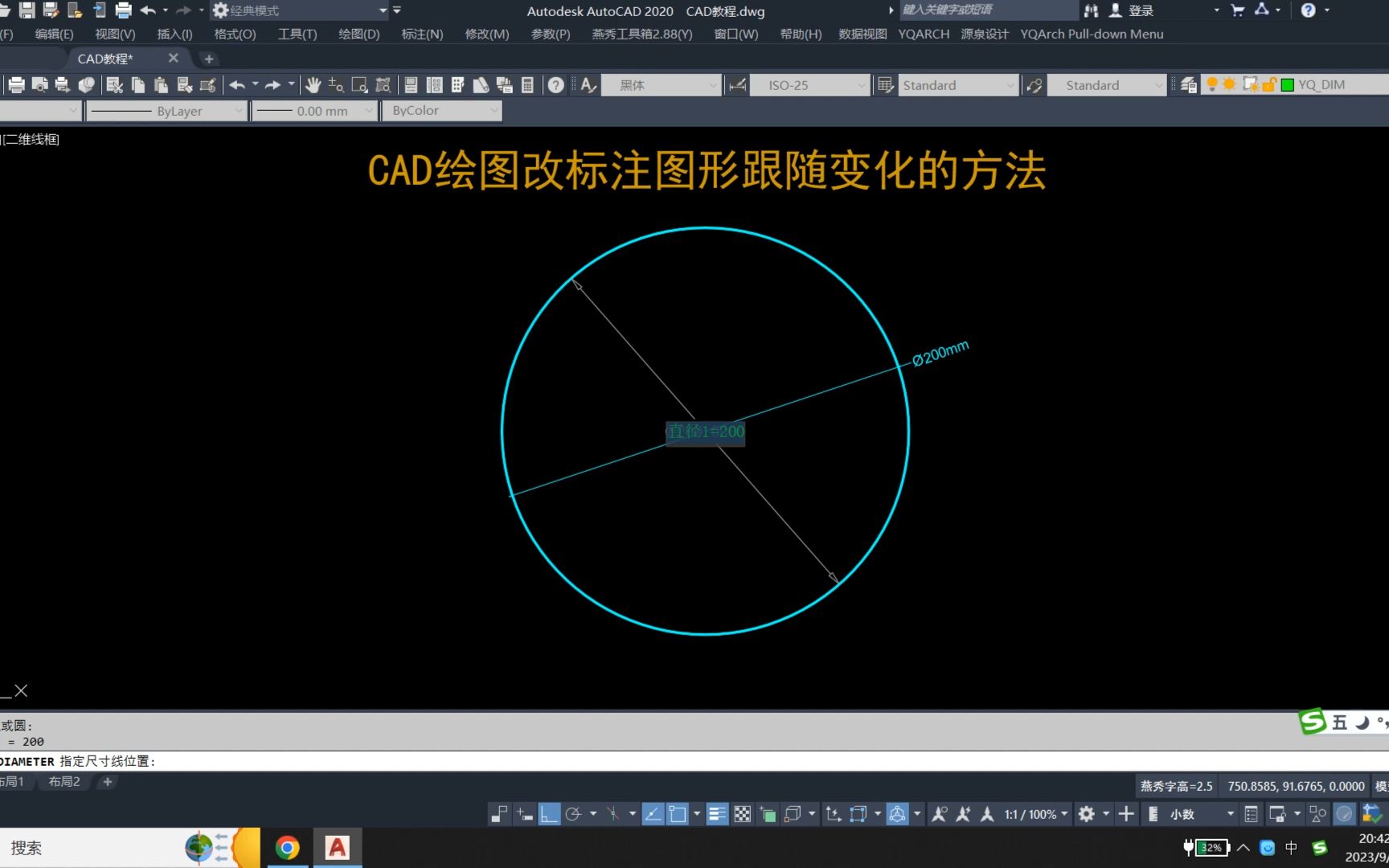Select the CAD教程* drawing tab
Screen dimensions: 1389x868
[105, 59]
